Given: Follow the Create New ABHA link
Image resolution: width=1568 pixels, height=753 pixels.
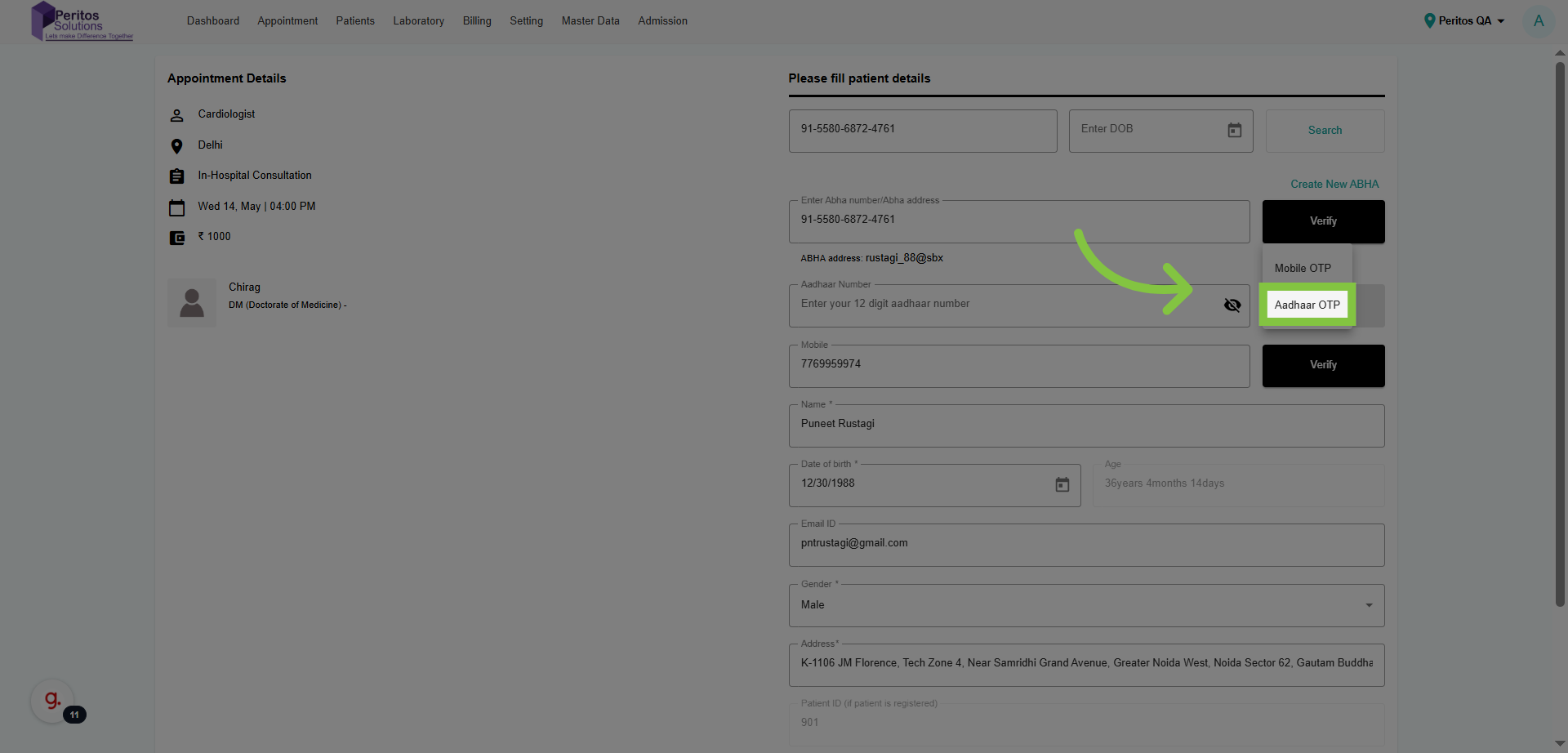Looking at the screenshot, I should 1334,185.
